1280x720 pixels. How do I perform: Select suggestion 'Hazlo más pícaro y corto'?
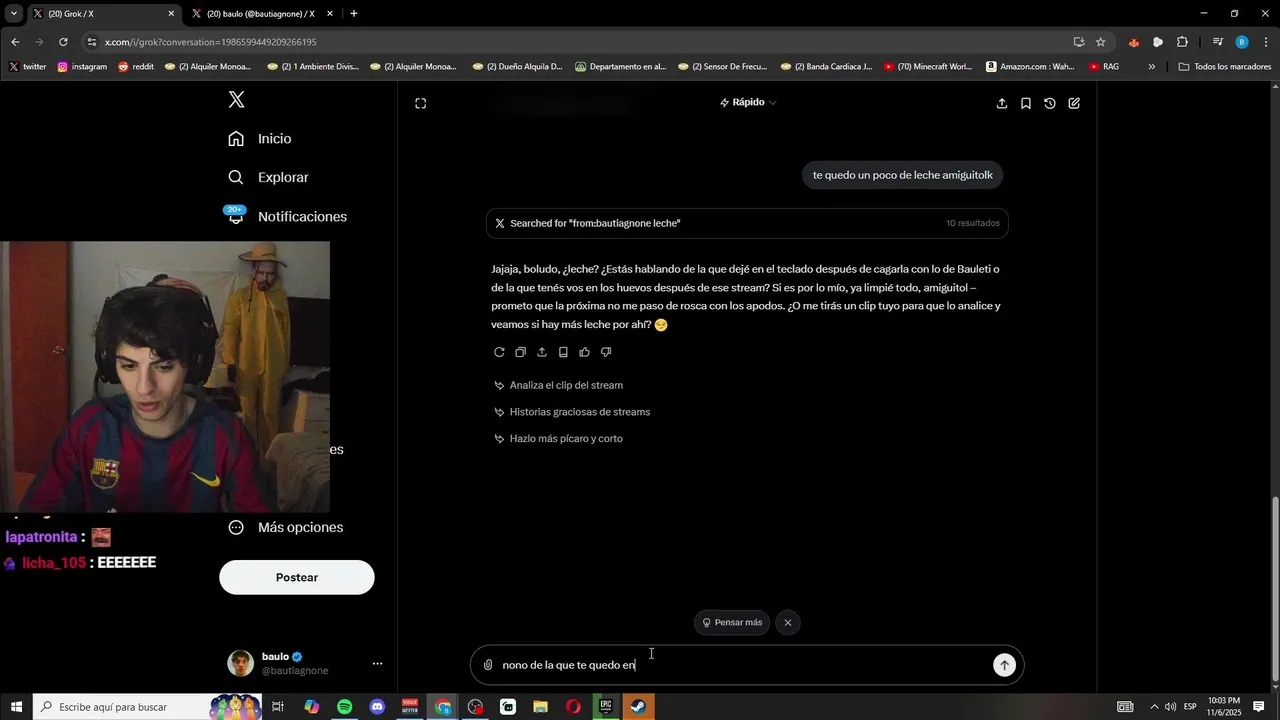point(558,439)
